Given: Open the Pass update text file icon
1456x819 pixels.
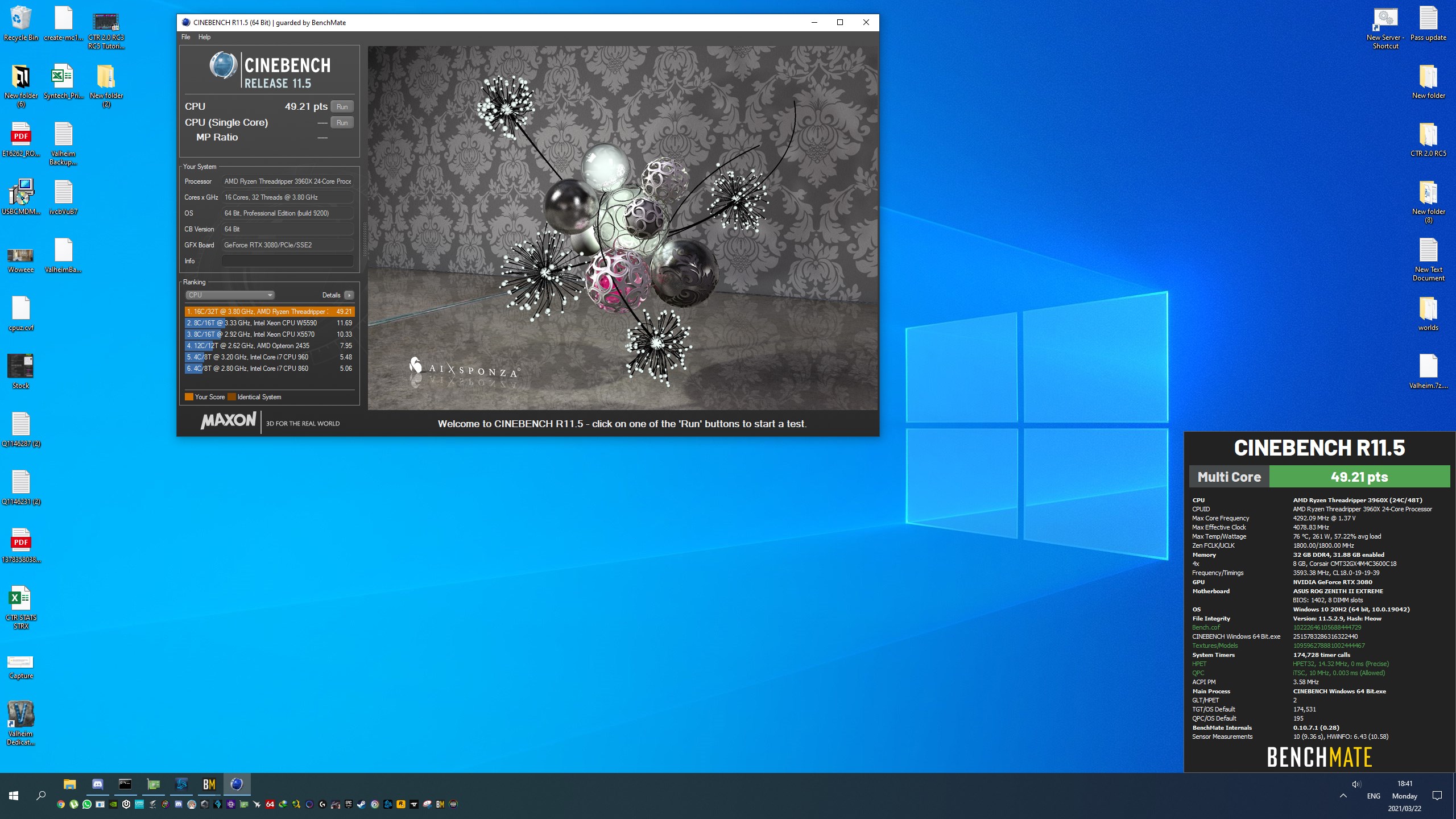Looking at the screenshot, I should (1428, 24).
